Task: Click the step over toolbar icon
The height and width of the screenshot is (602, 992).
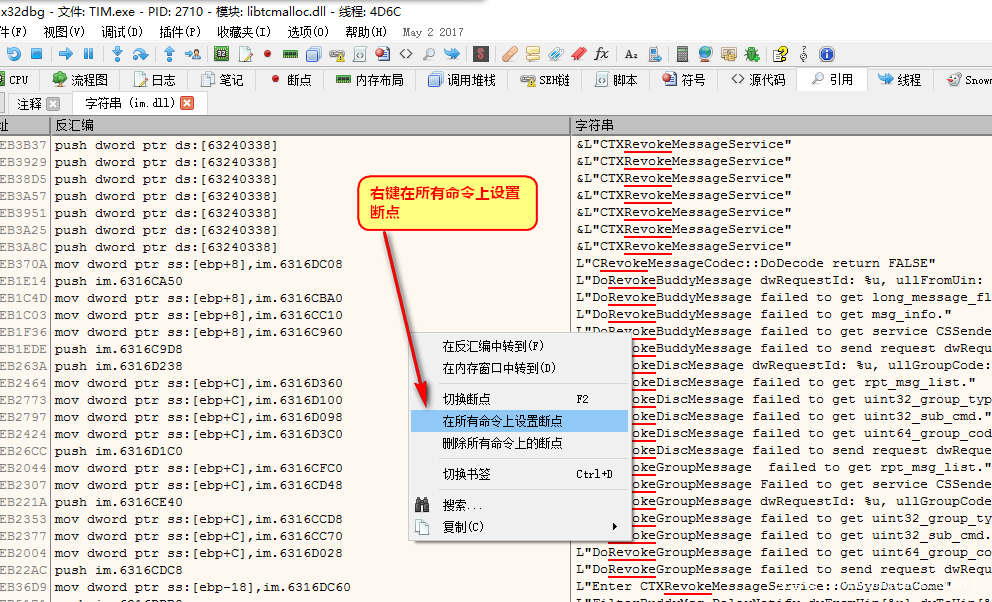Action: [x=139, y=54]
